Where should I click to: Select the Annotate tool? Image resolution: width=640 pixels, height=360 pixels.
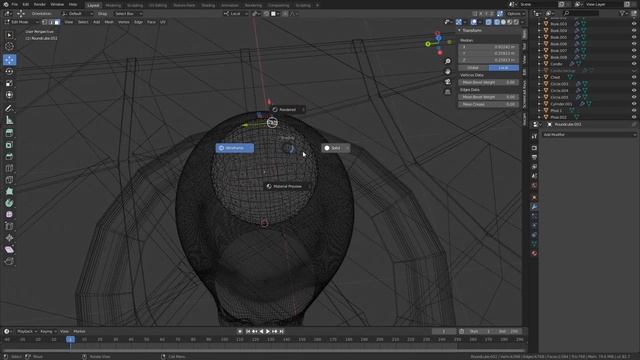(x=9, y=109)
